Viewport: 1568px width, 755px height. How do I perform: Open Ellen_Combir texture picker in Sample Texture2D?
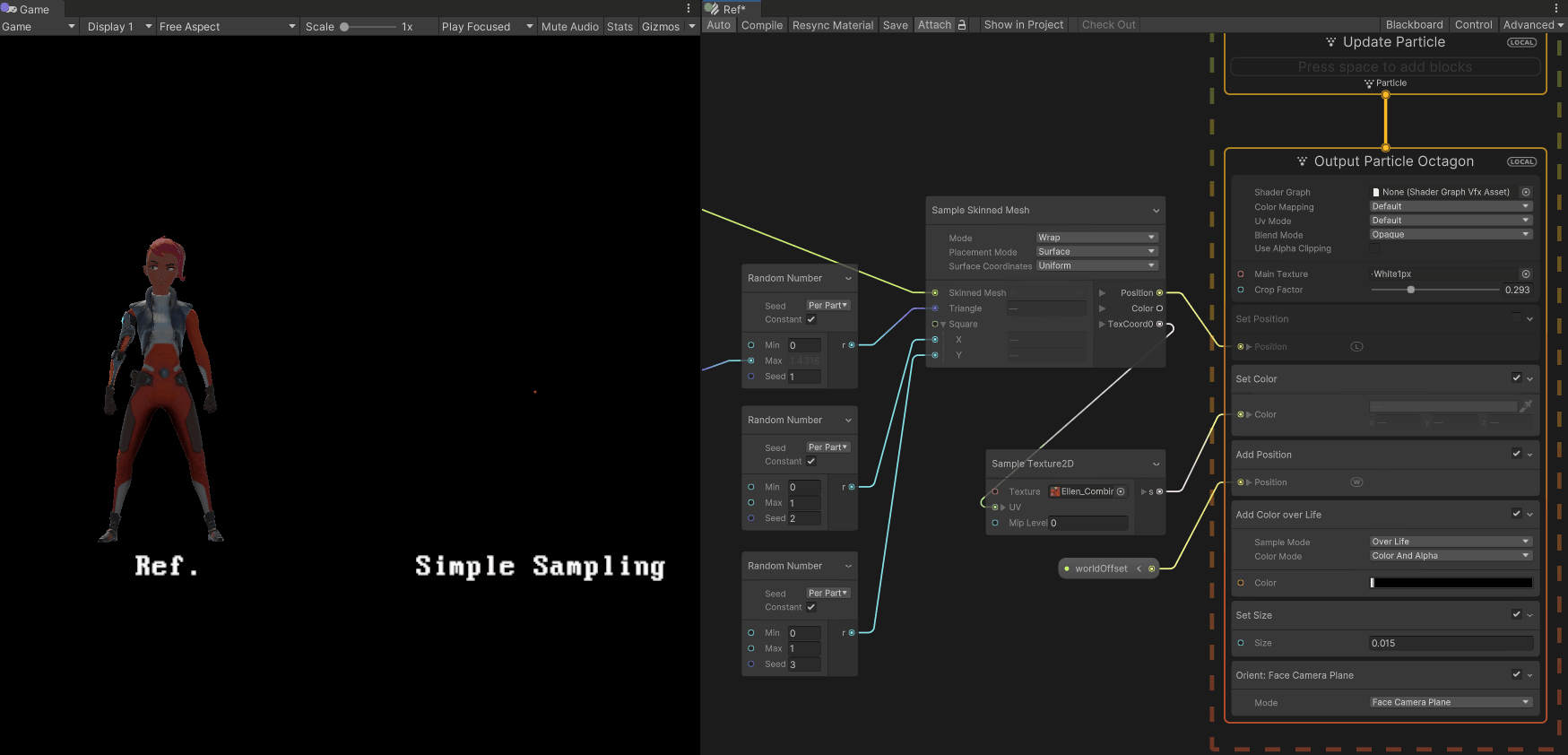[x=1121, y=491]
